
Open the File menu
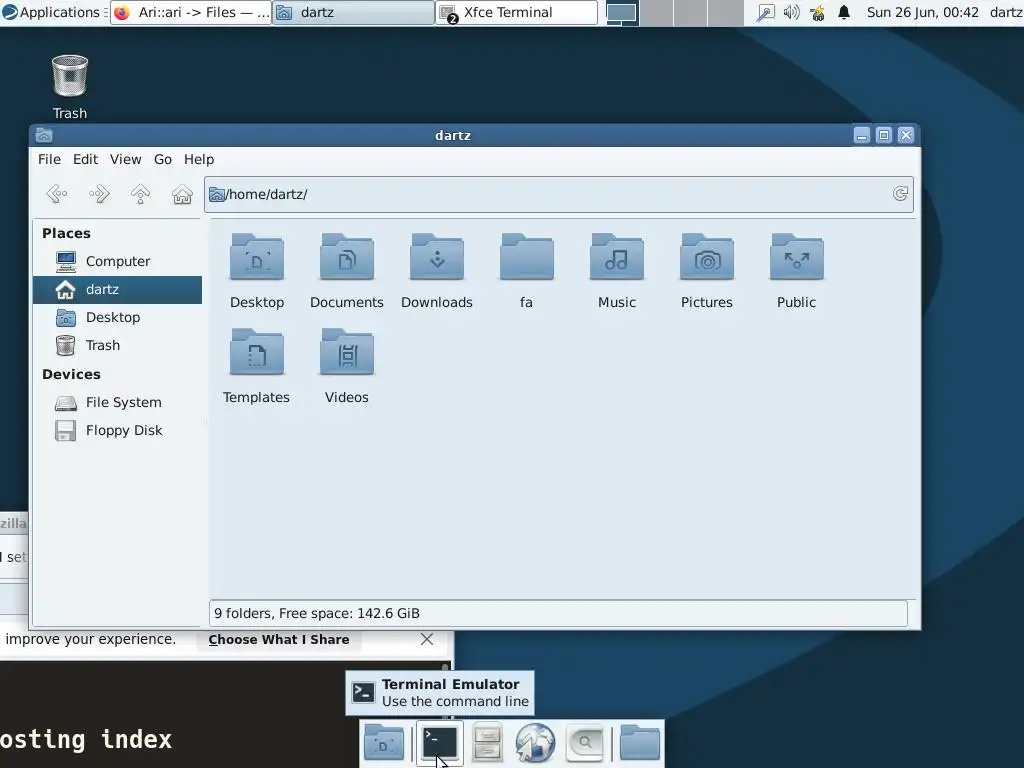(x=49, y=159)
